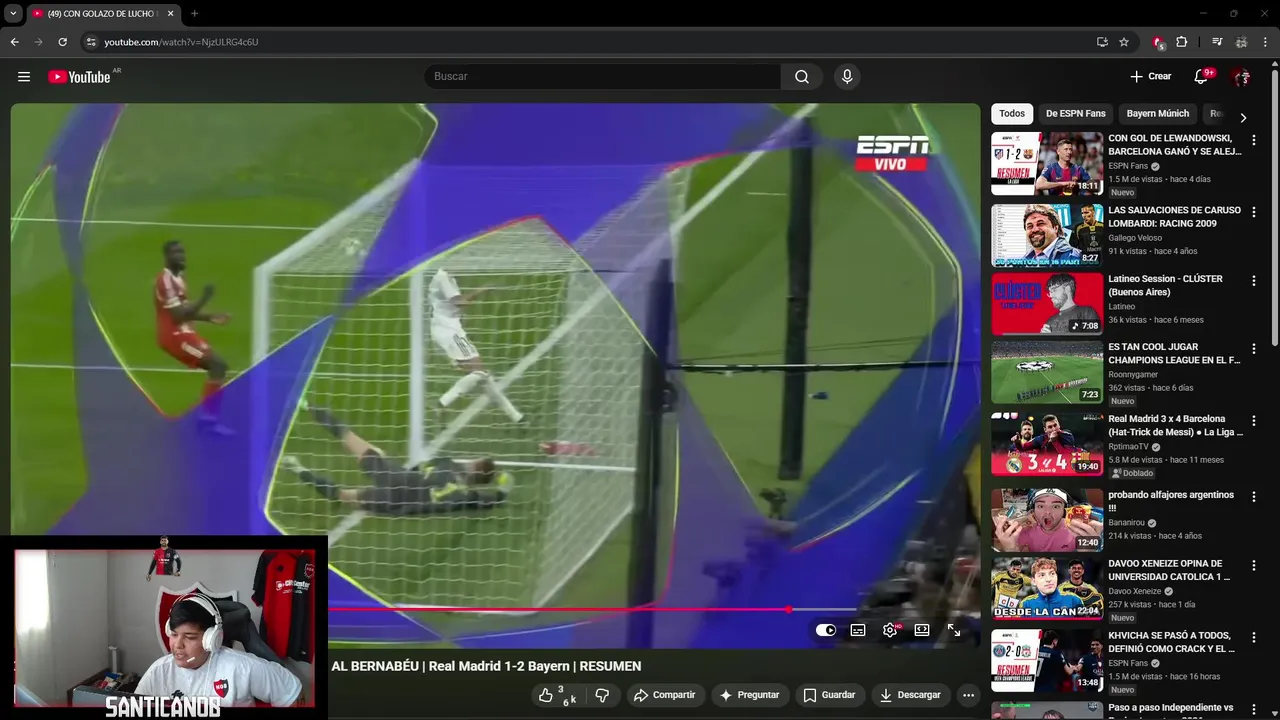Viewport: 1280px width, 720px height.
Task: Open options for Latineo Session video
Action: pos(1254,282)
